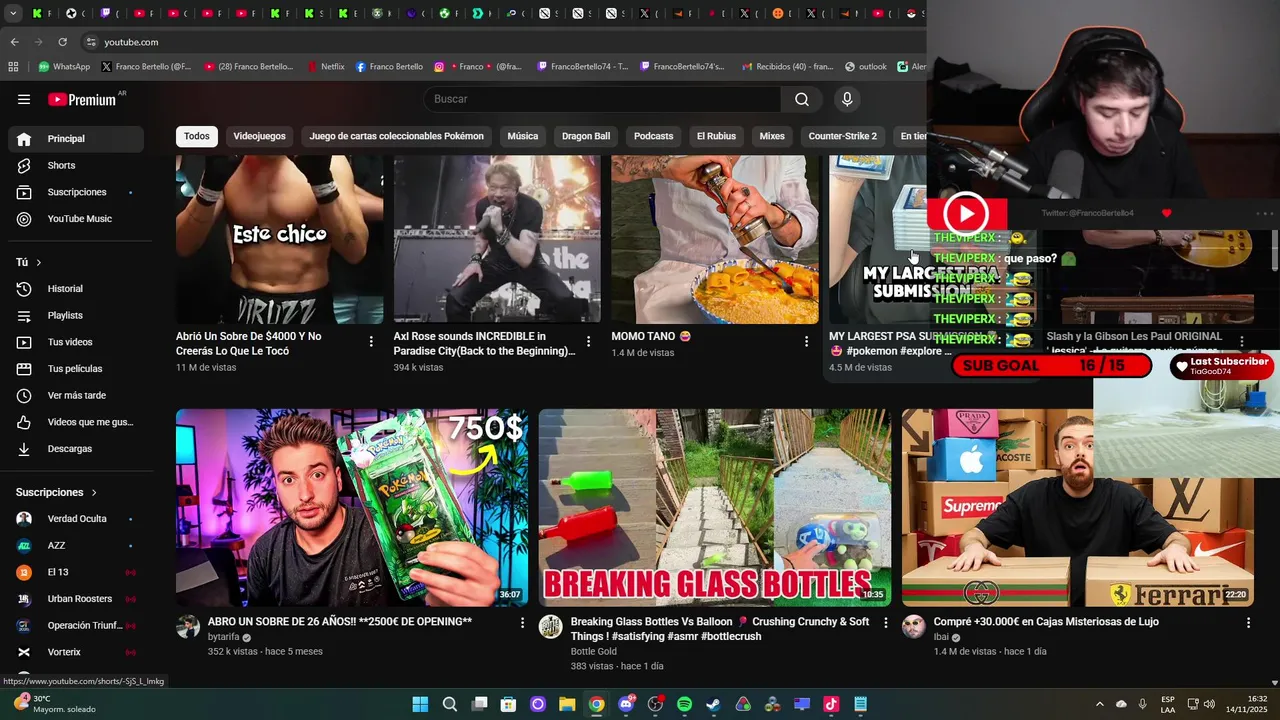Open options for Cajas Misteriosas de Lujo video
Screen dimensions: 1280x720
click(1248, 623)
